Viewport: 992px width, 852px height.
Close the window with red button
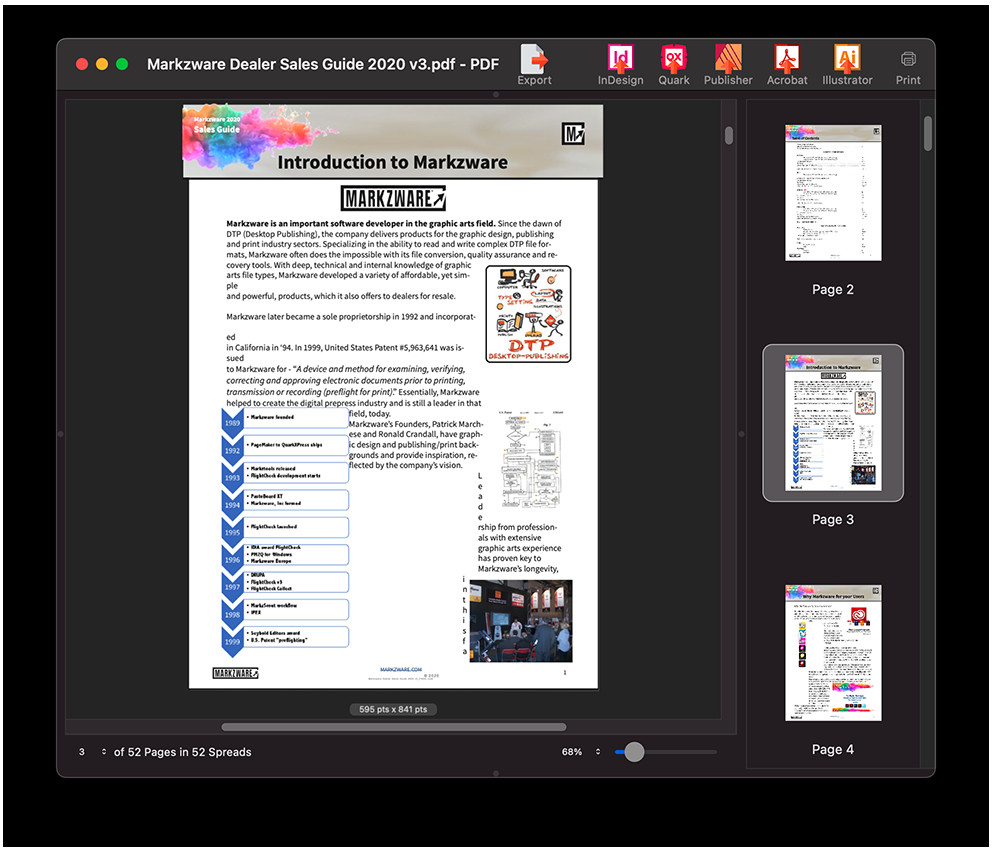(82, 64)
